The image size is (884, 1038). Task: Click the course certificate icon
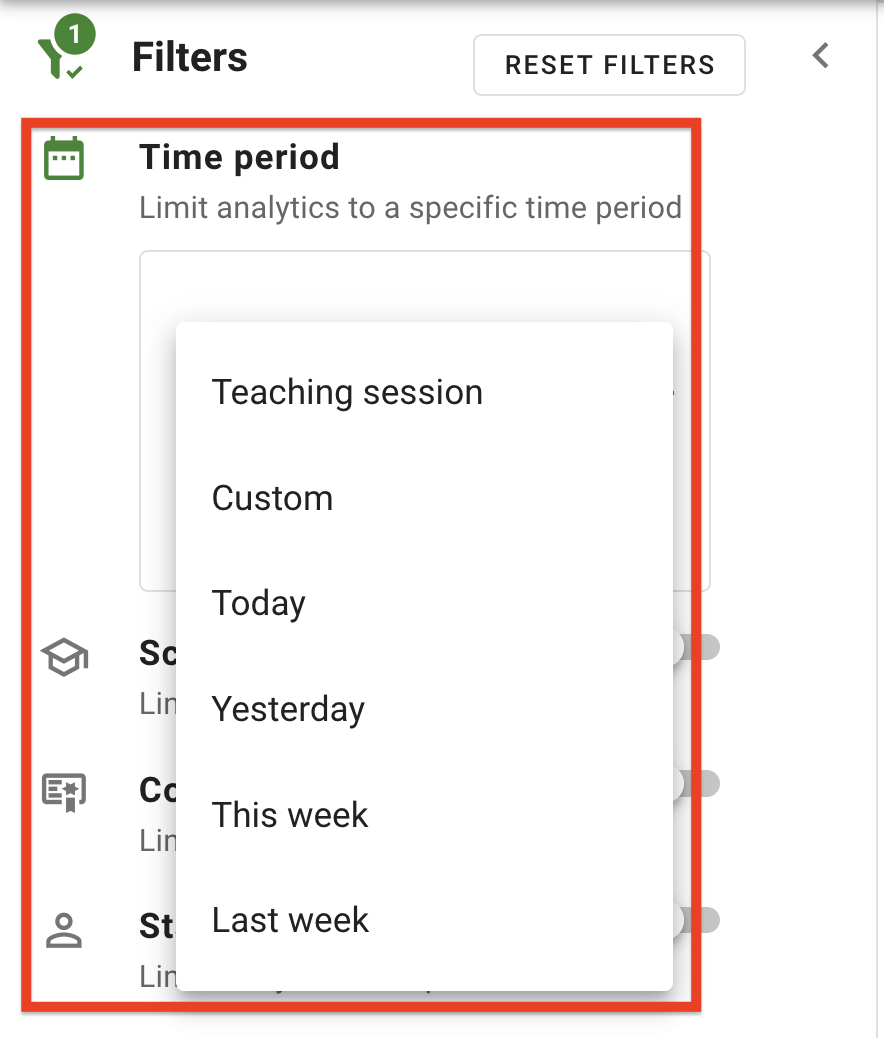[x=63, y=790]
